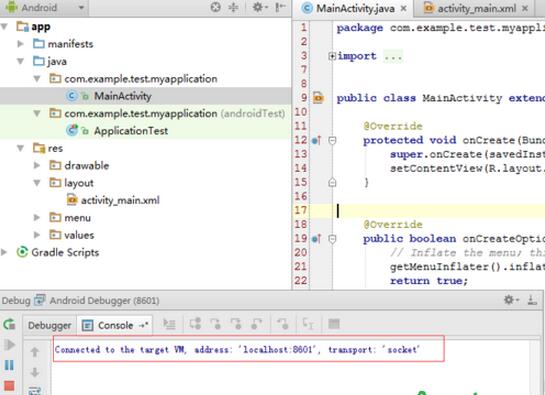Expand the menu folder

coord(37,218)
